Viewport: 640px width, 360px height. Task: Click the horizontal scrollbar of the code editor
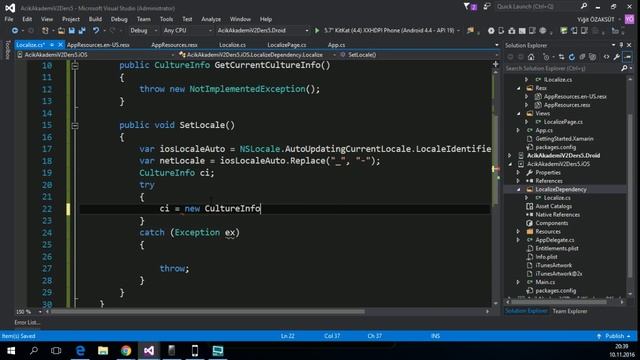point(207,312)
